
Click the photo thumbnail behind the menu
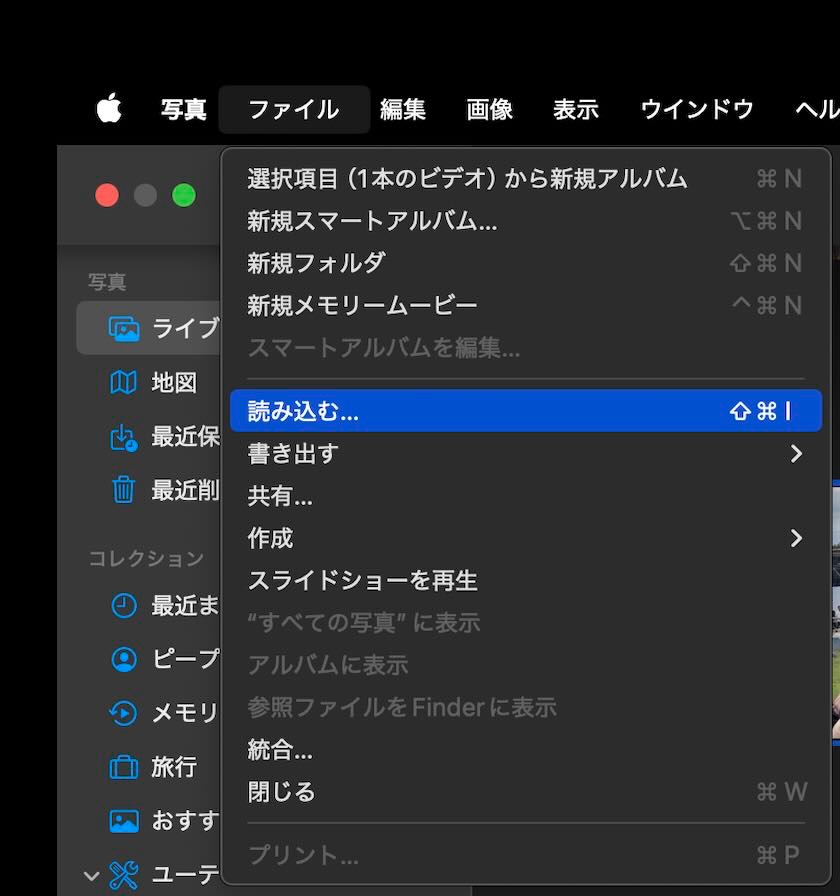click(x=836, y=611)
